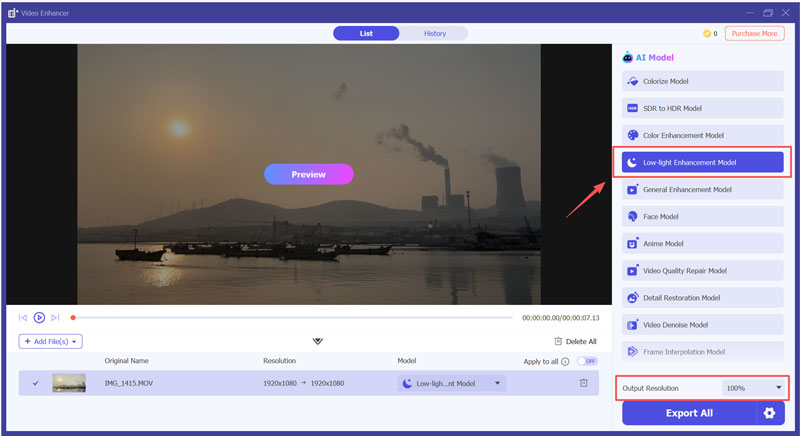This screenshot has width=800, height=436.
Task: Choose Frame Interpolation Model
Action: point(702,351)
